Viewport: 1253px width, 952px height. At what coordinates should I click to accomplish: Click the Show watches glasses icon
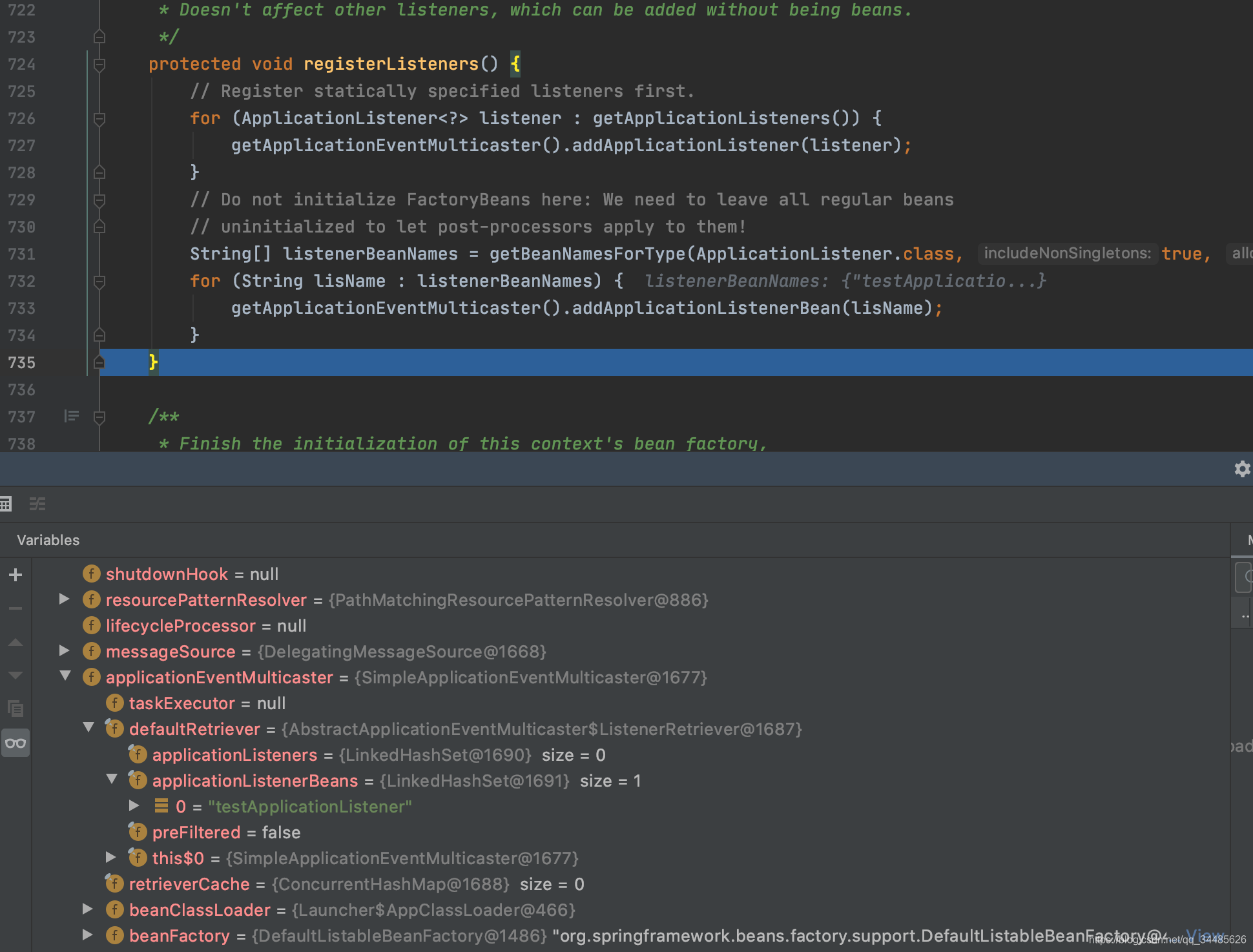[16, 743]
